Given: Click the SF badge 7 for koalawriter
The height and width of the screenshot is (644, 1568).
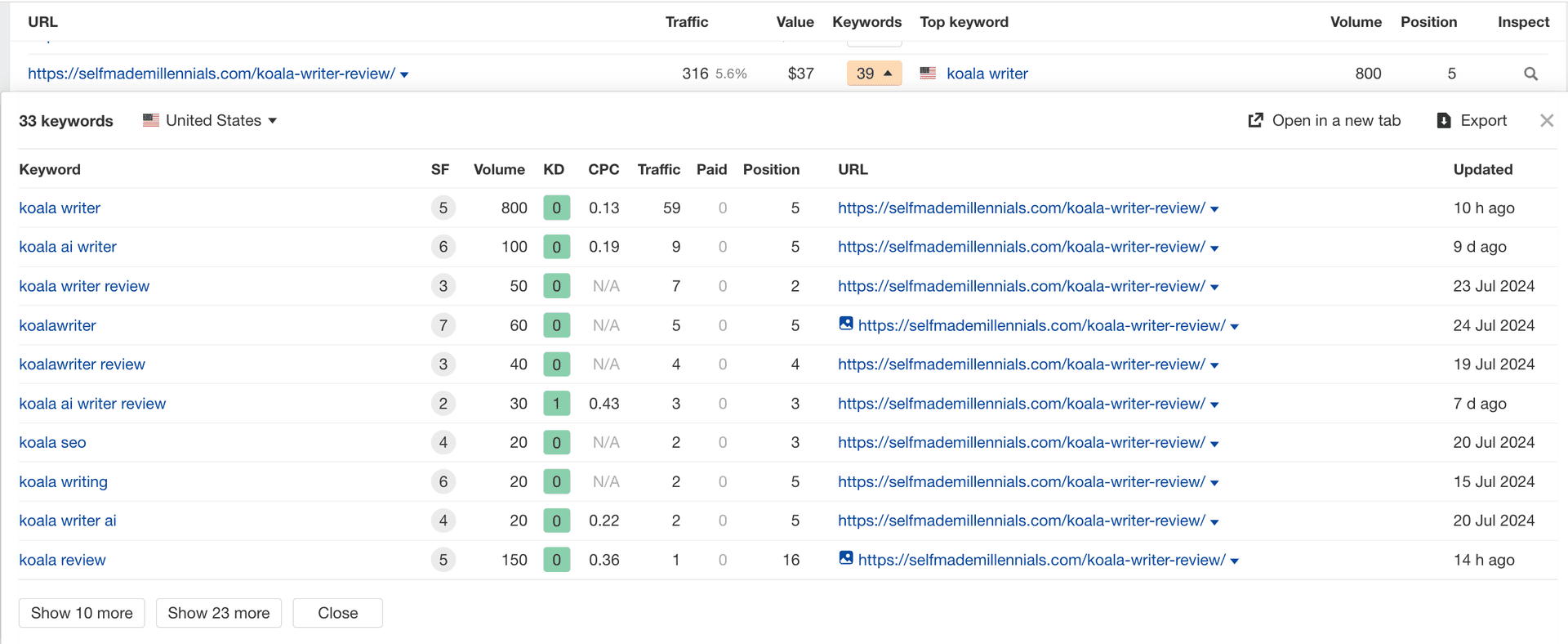Looking at the screenshot, I should [443, 325].
